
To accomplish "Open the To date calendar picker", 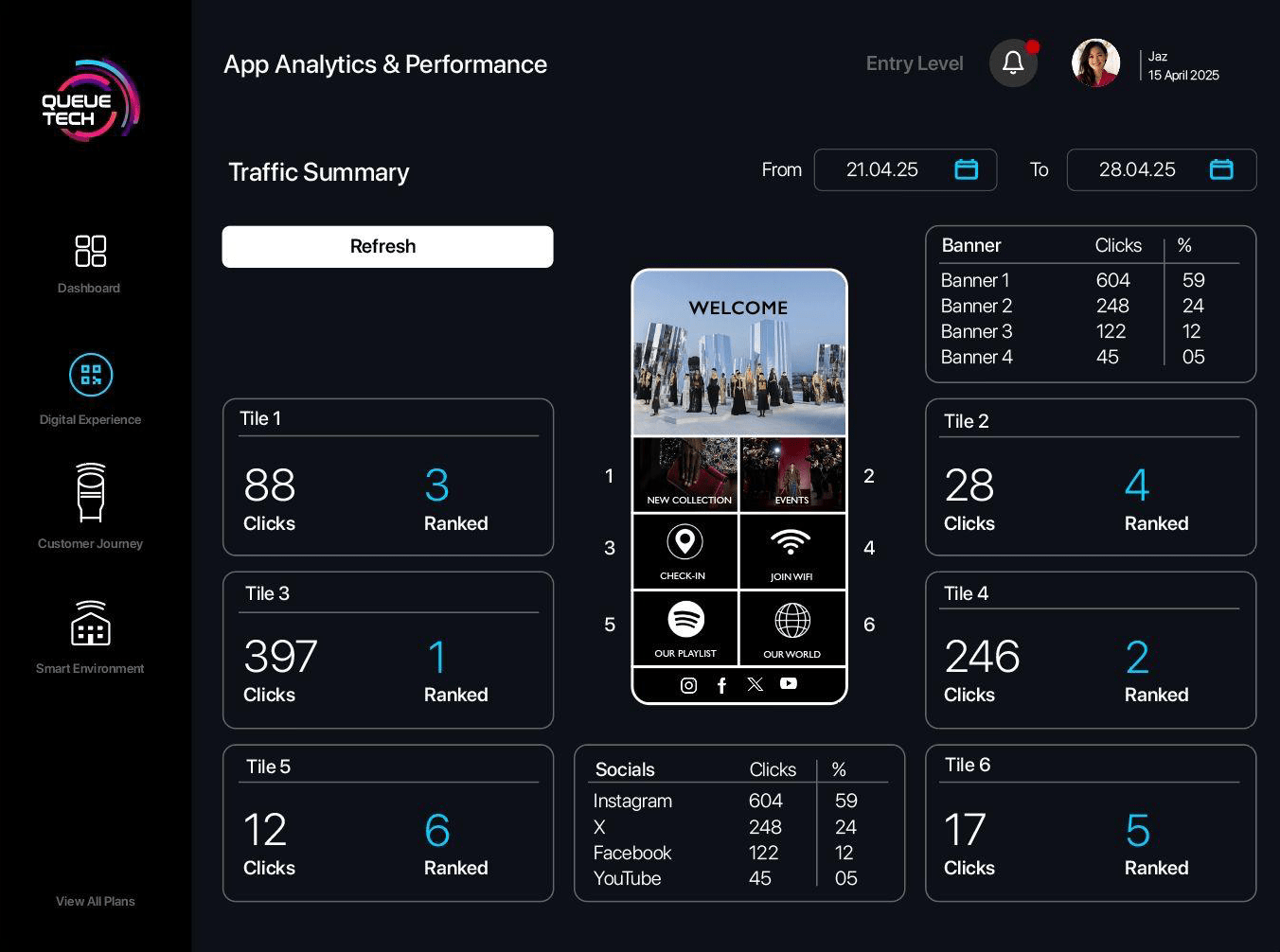I will click(x=1221, y=169).
